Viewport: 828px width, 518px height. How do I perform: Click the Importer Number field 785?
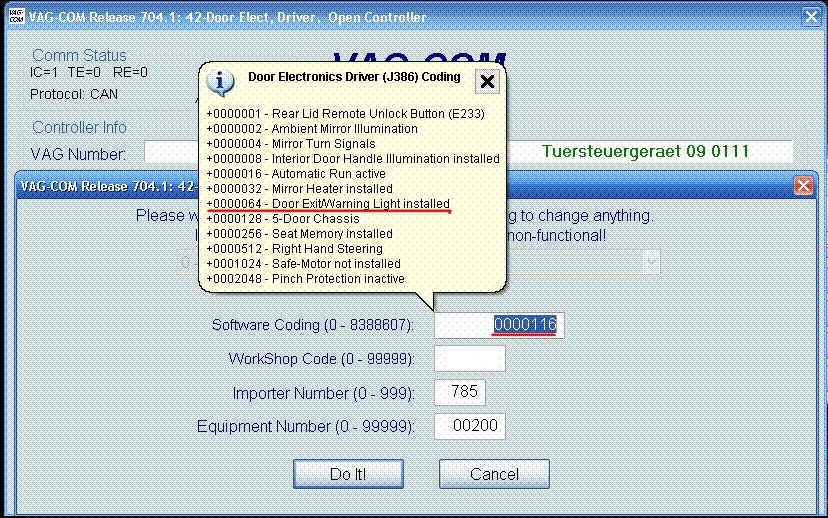459,392
